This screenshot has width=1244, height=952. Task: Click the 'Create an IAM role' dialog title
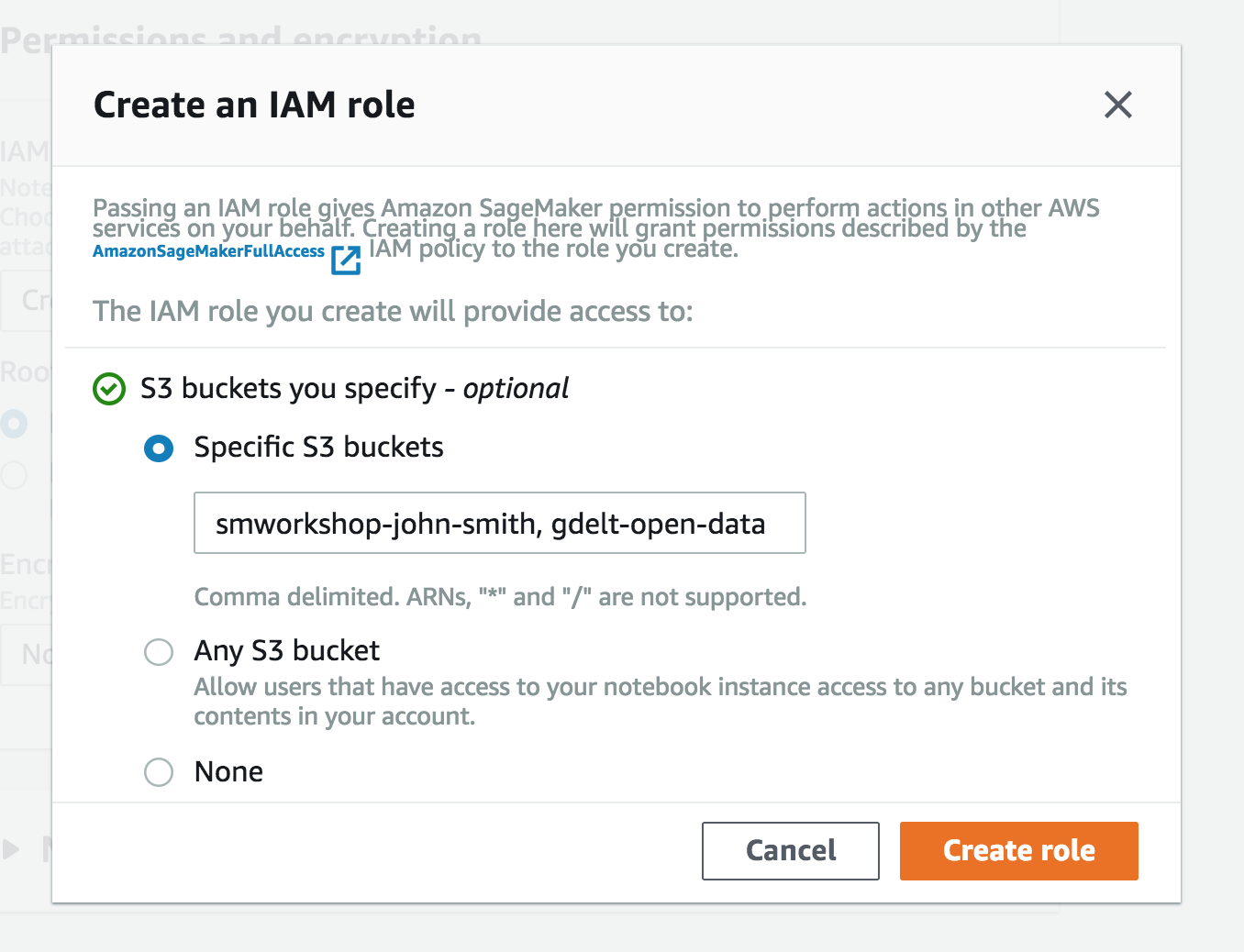254,105
